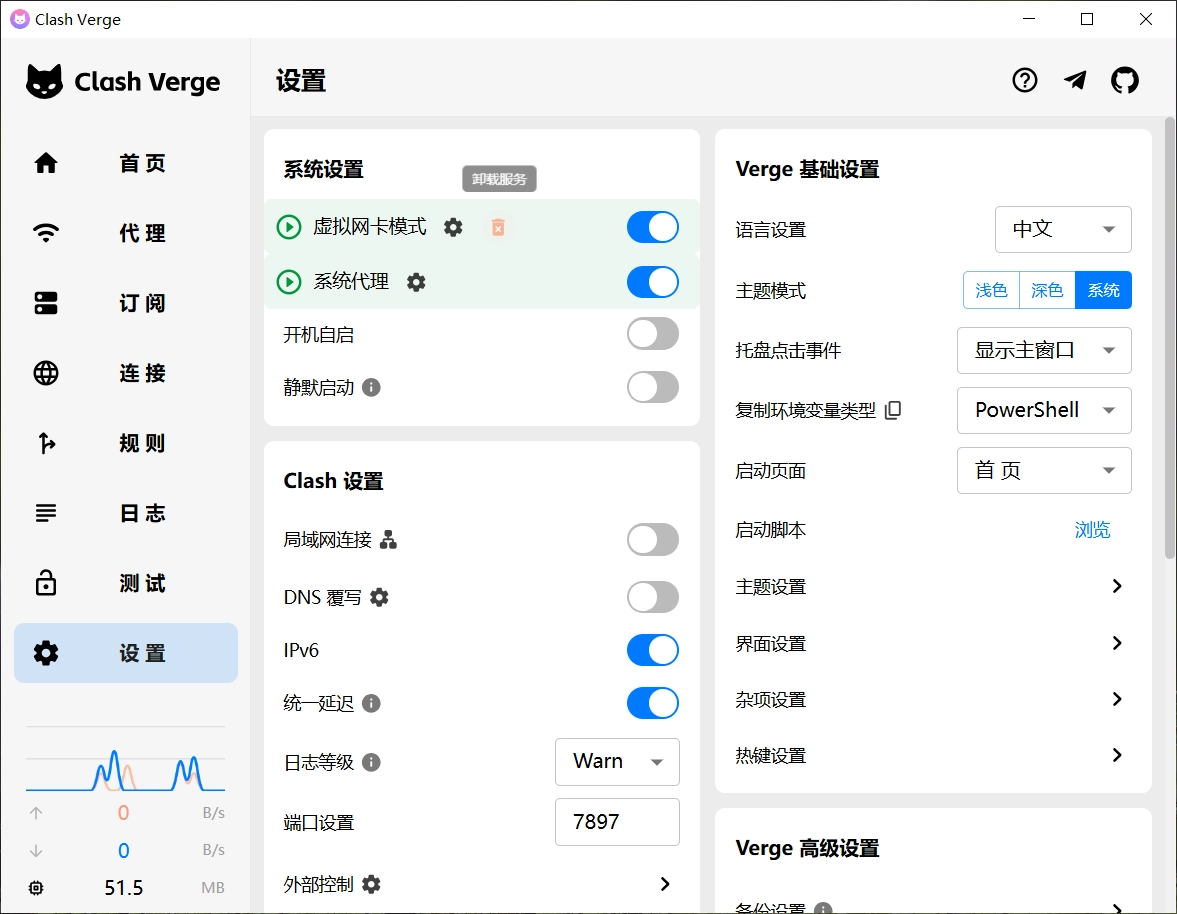Enable 局域网连接 switch
Viewport: 1177px width, 914px height.
click(652, 540)
